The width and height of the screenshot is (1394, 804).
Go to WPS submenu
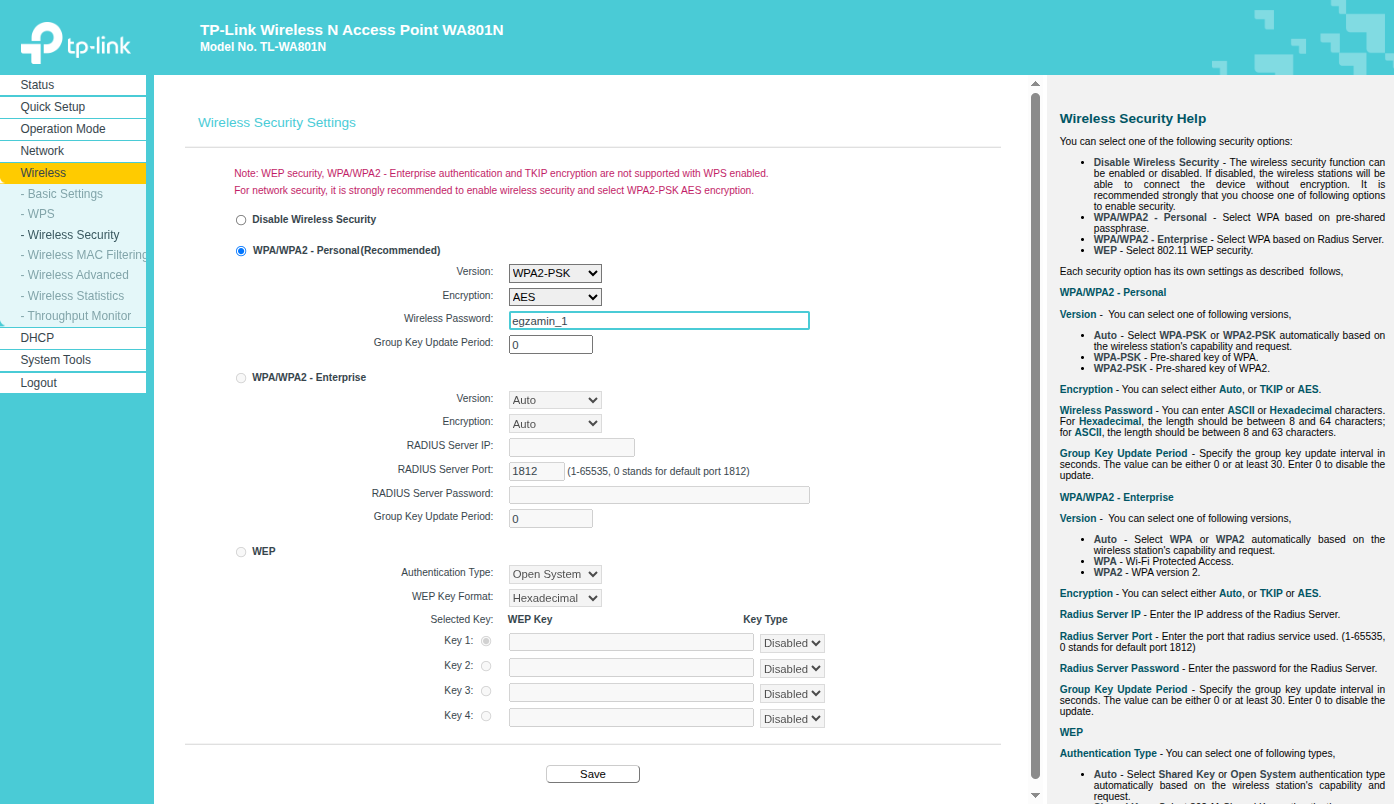click(x=37, y=214)
